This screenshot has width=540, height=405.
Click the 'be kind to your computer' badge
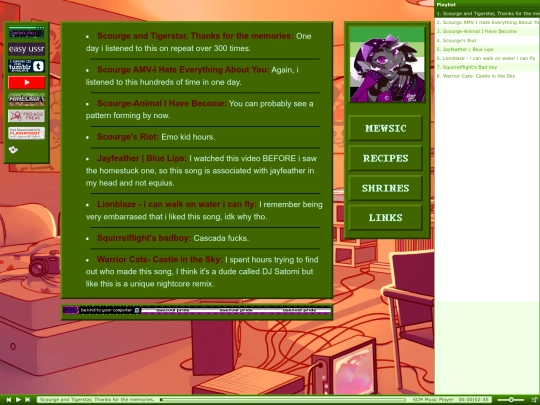(110, 310)
